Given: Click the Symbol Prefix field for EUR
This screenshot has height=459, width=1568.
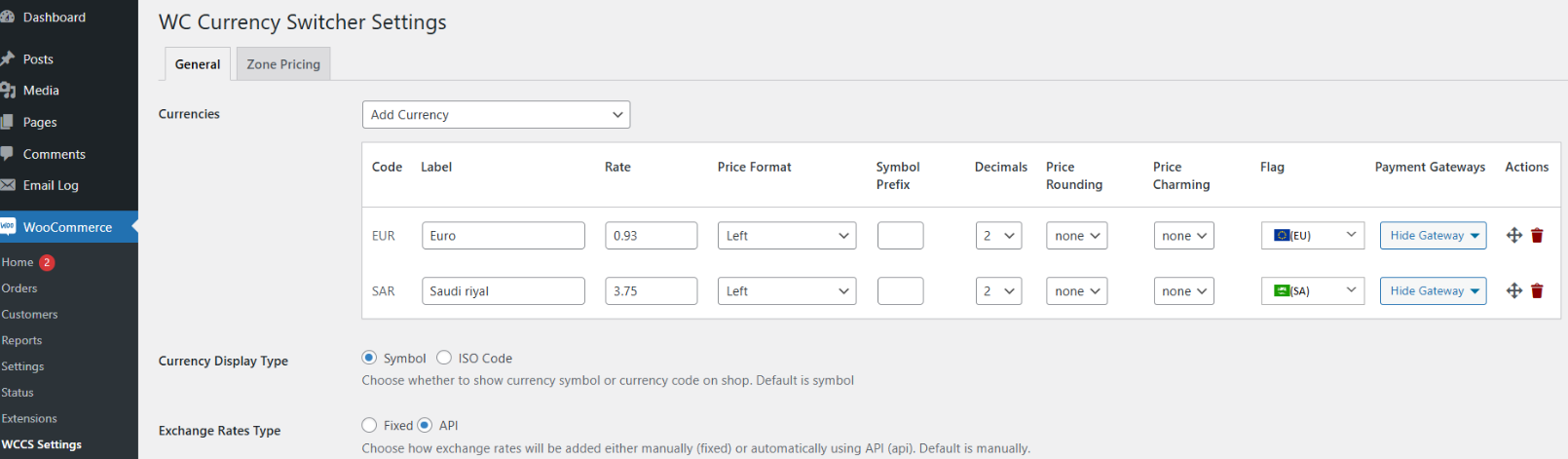Looking at the screenshot, I should (900, 236).
